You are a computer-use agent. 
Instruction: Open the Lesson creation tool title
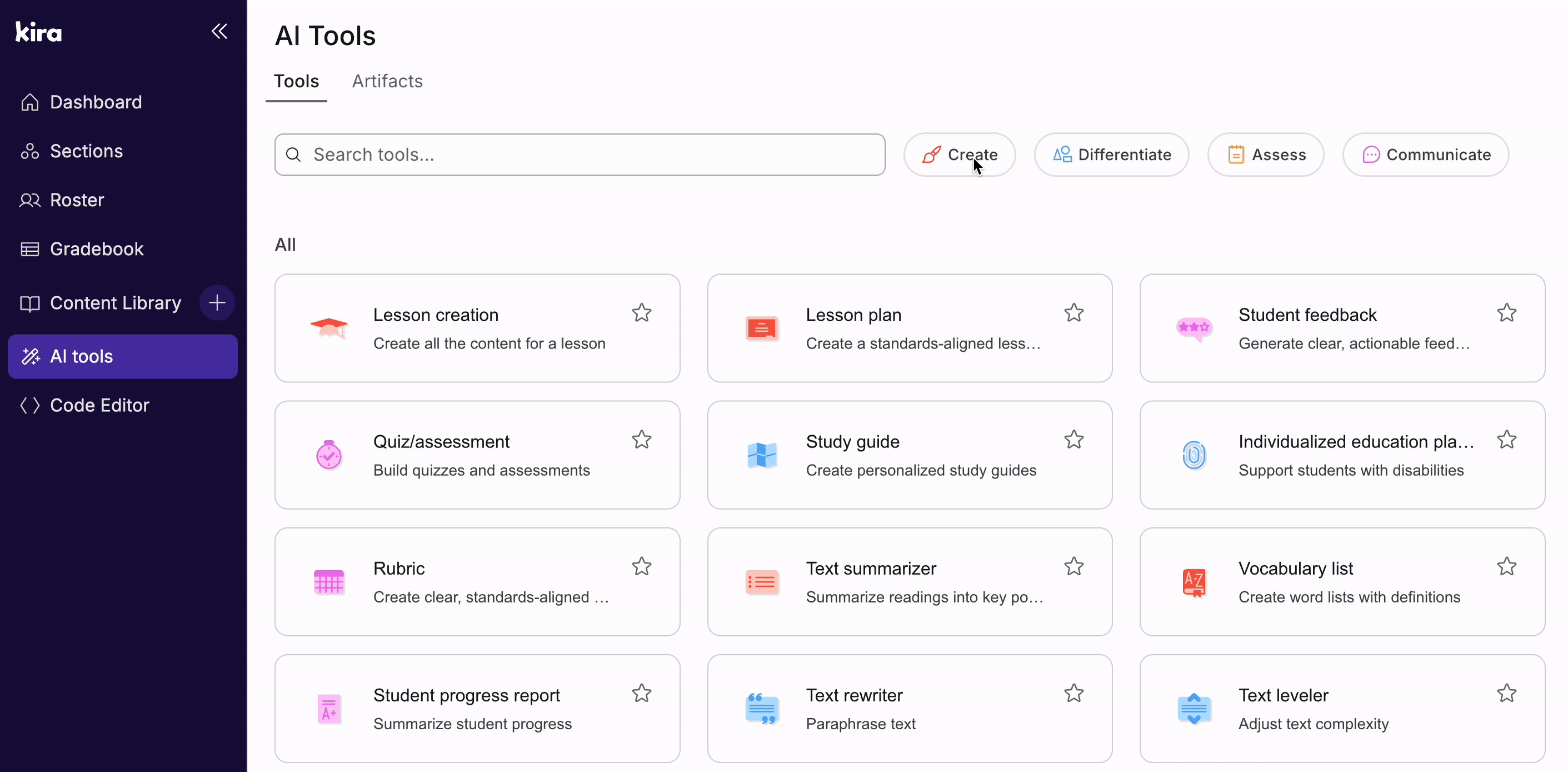(x=436, y=315)
